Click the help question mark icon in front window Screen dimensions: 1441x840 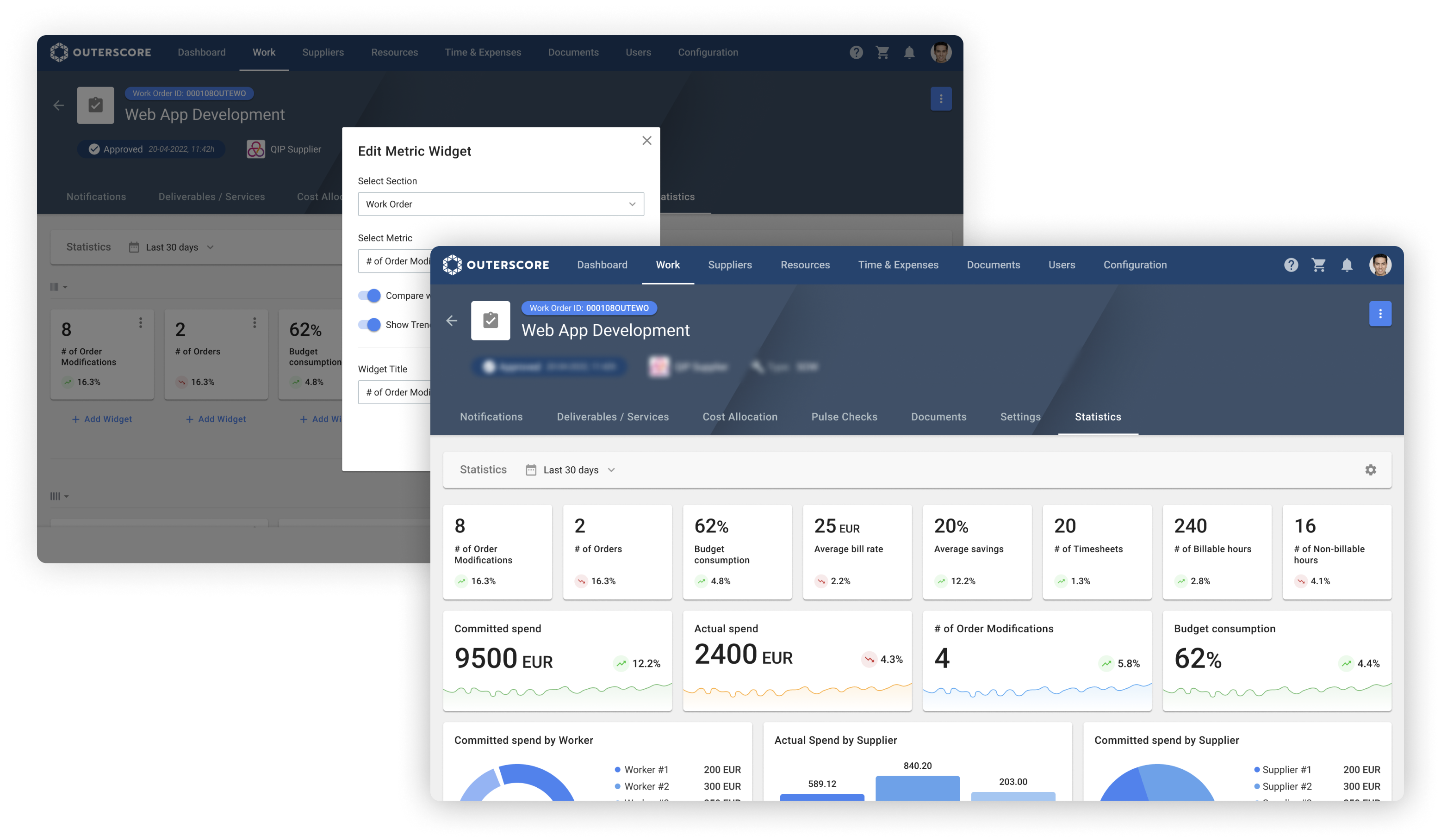coord(1291,265)
